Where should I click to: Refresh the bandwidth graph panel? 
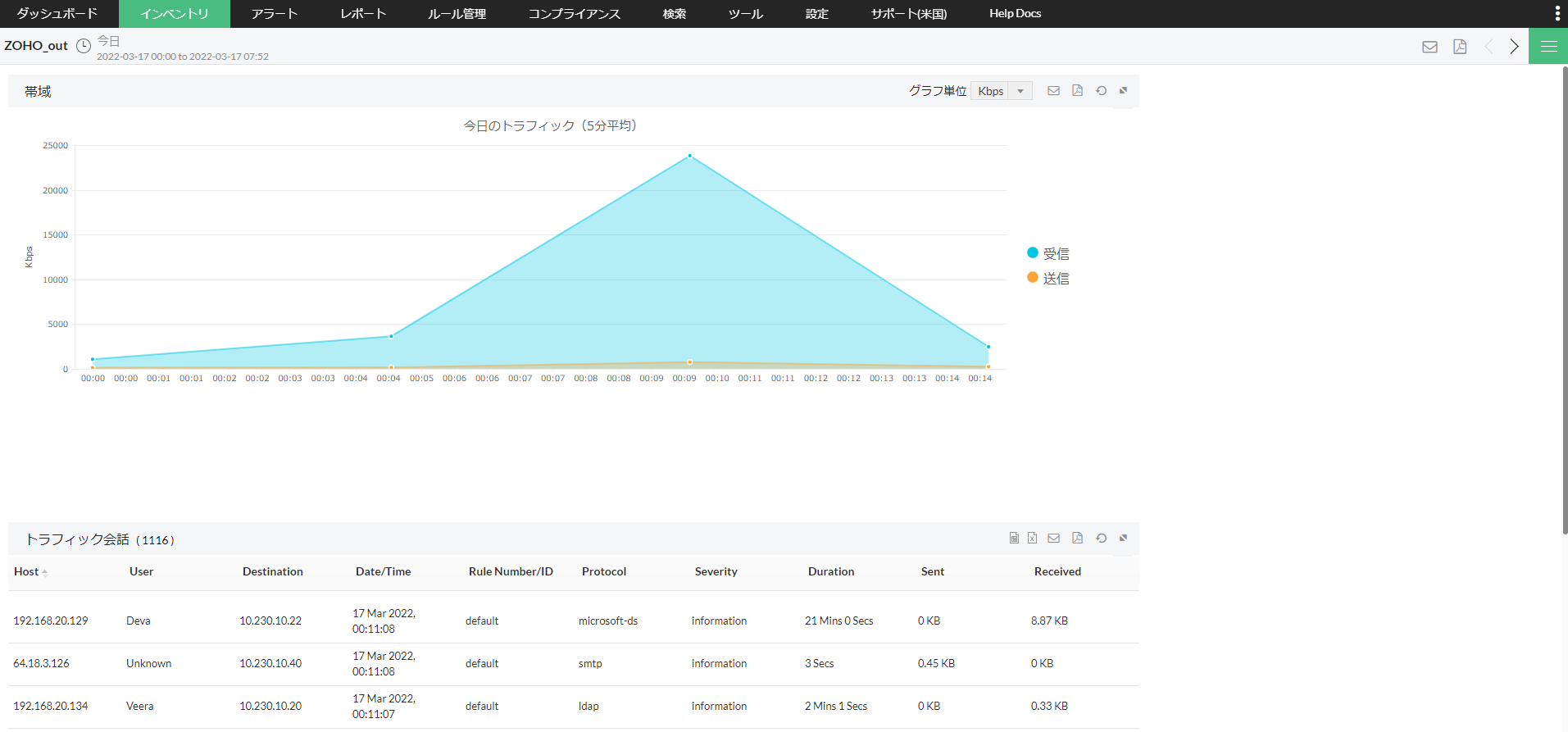pyautogui.click(x=1101, y=91)
